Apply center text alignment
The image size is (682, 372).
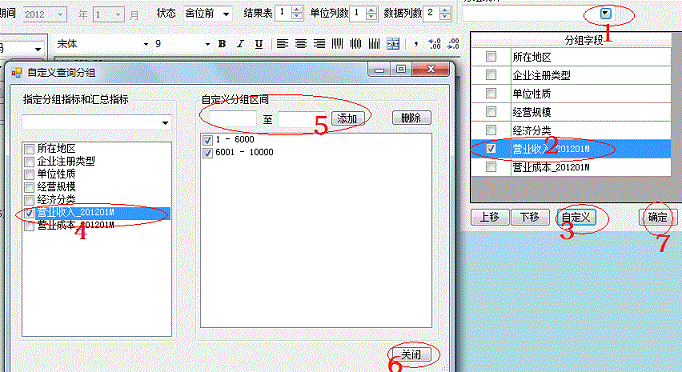click(x=301, y=44)
